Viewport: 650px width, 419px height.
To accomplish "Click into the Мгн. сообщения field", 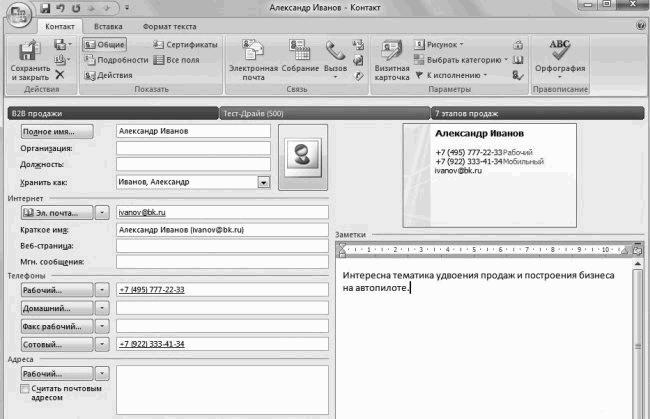I will click(x=222, y=262).
